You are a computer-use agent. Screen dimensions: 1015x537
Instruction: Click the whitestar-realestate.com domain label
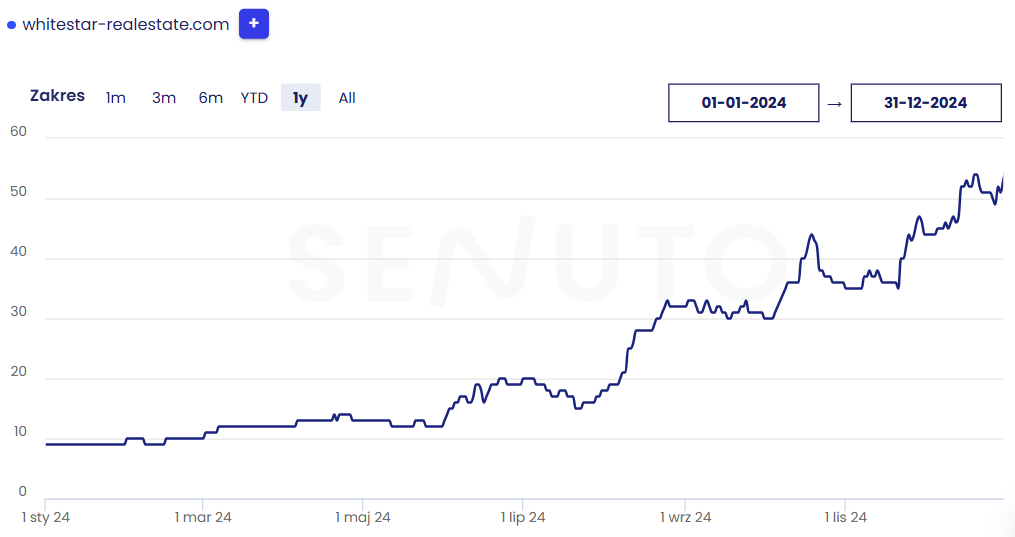126,25
